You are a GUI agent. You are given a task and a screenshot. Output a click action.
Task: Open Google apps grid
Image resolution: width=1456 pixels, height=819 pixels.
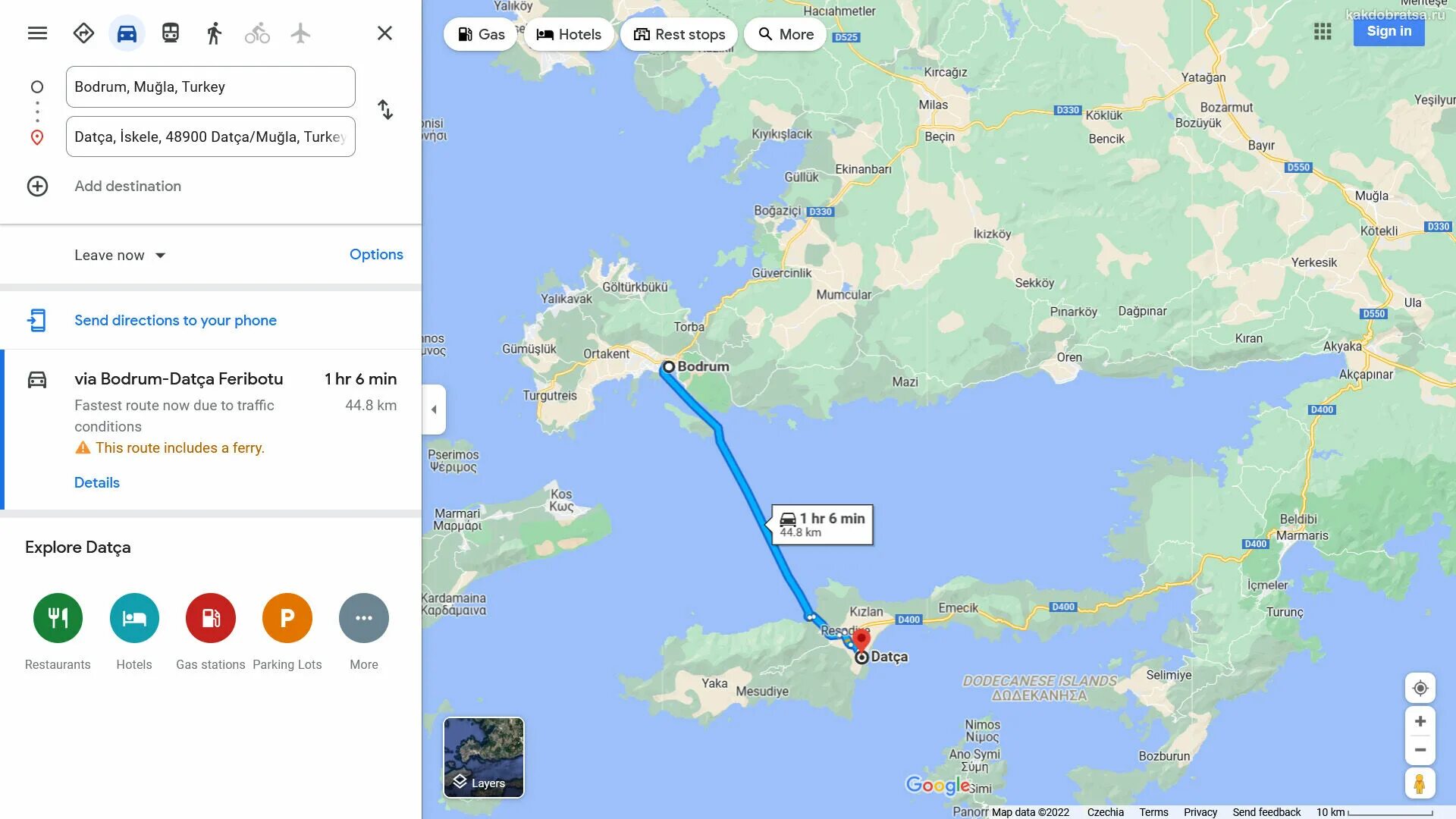coord(1323,32)
